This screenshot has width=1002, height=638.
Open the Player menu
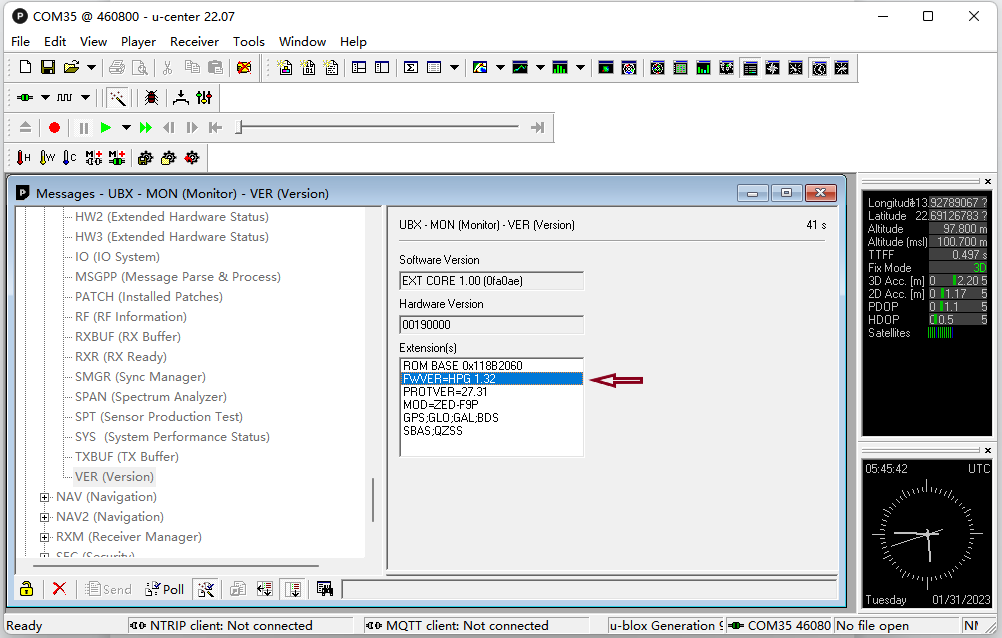[138, 42]
